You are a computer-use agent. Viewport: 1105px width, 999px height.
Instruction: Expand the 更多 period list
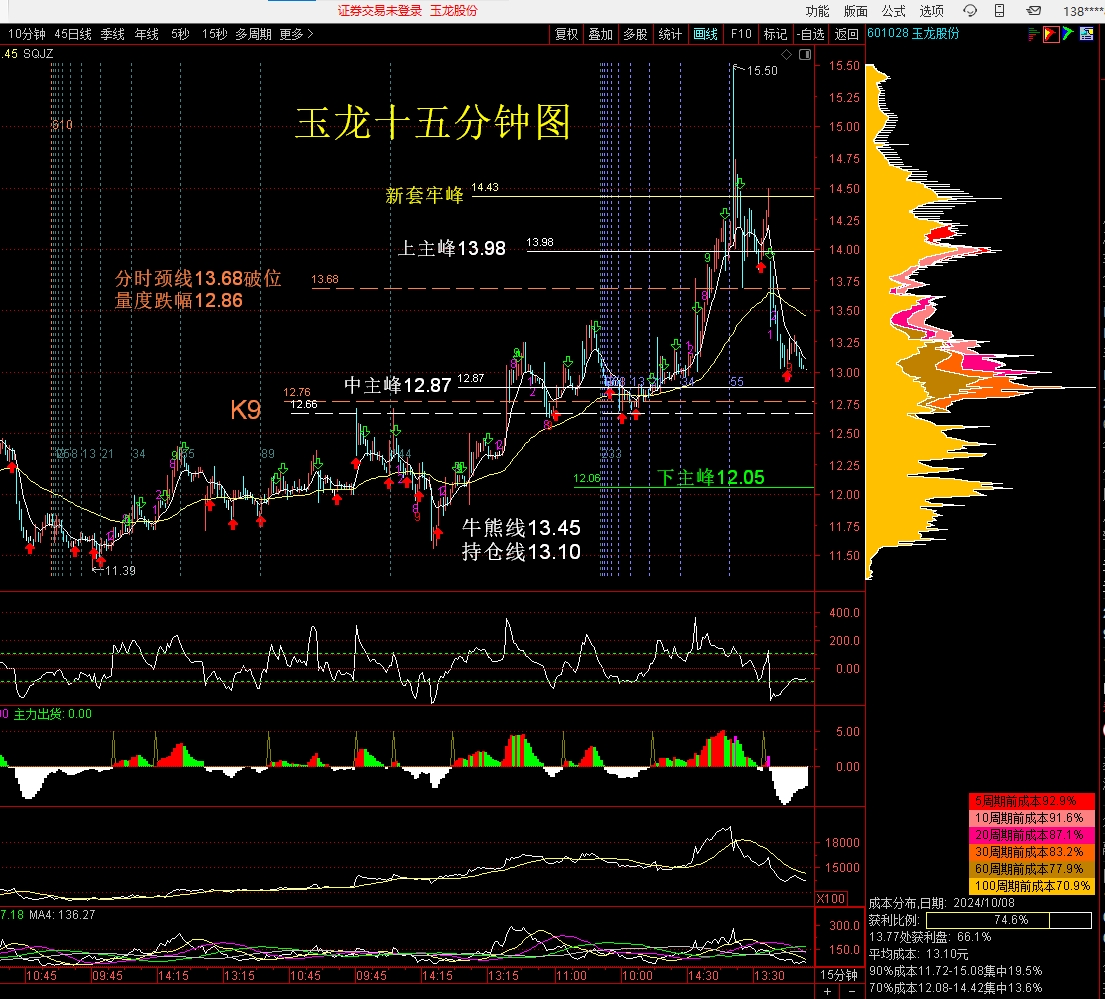pyautogui.click(x=296, y=34)
